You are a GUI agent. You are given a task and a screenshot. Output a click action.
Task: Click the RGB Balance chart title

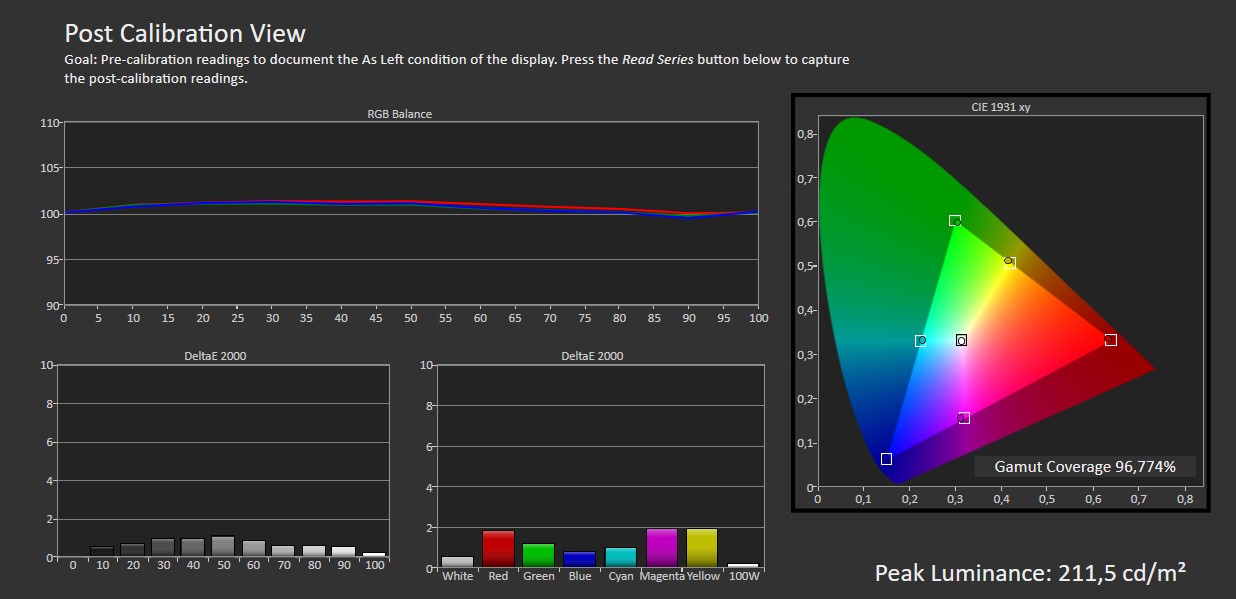point(399,114)
